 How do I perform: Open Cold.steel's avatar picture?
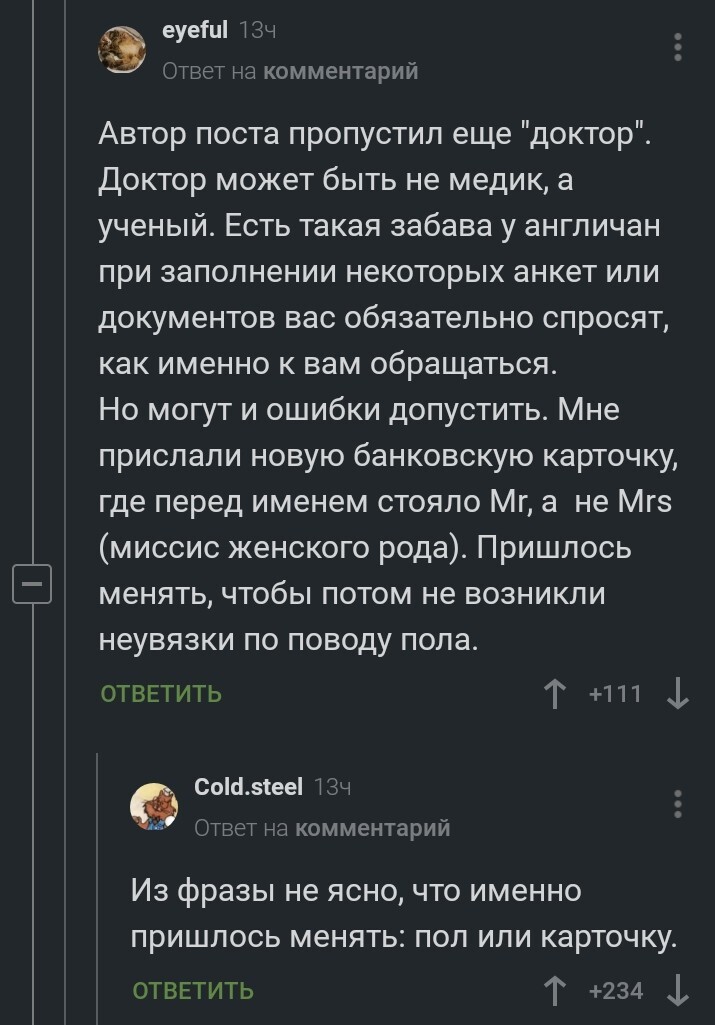pos(155,808)
